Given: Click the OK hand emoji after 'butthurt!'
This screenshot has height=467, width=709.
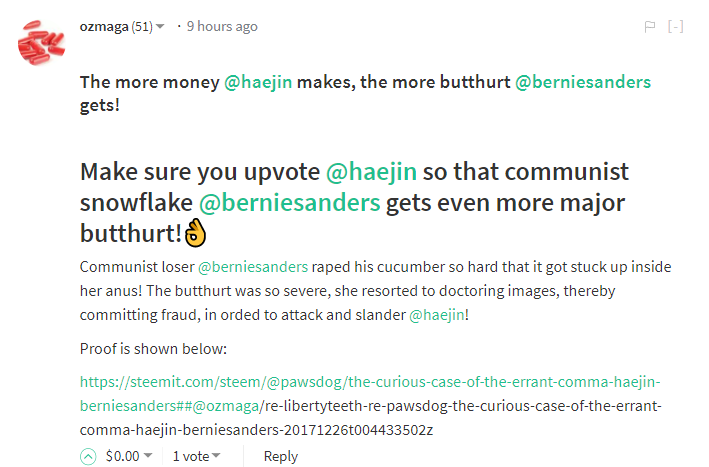Looking at the screenshot, I should tap(195, 233).
